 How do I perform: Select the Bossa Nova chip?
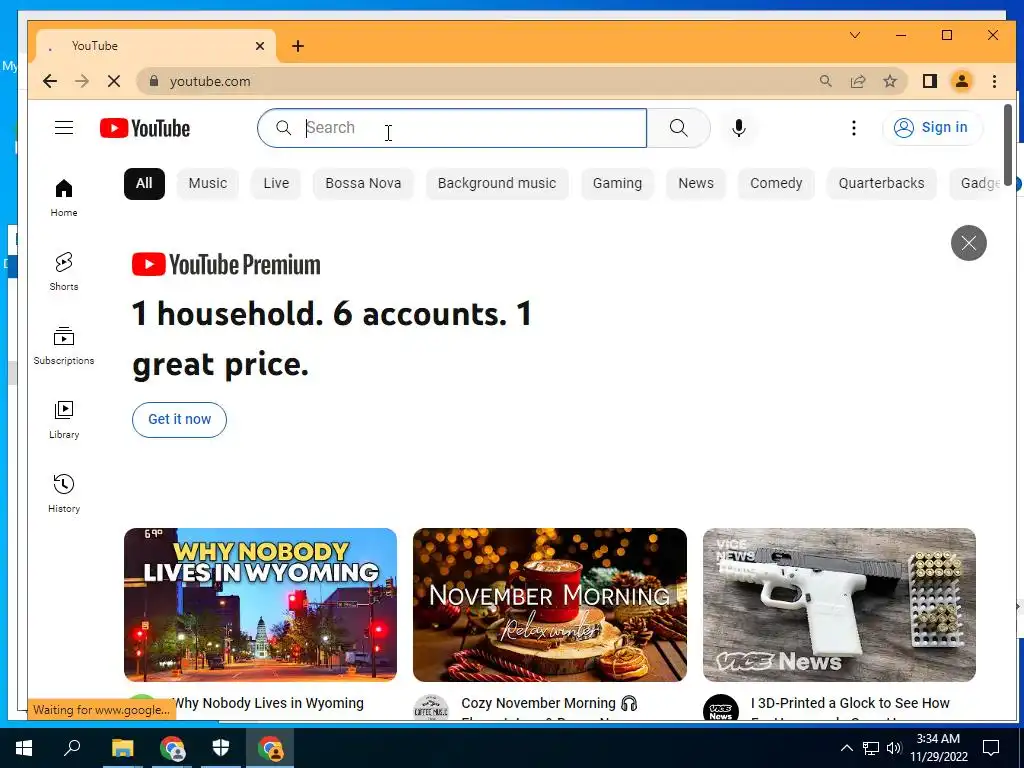(x=363, y=184)
